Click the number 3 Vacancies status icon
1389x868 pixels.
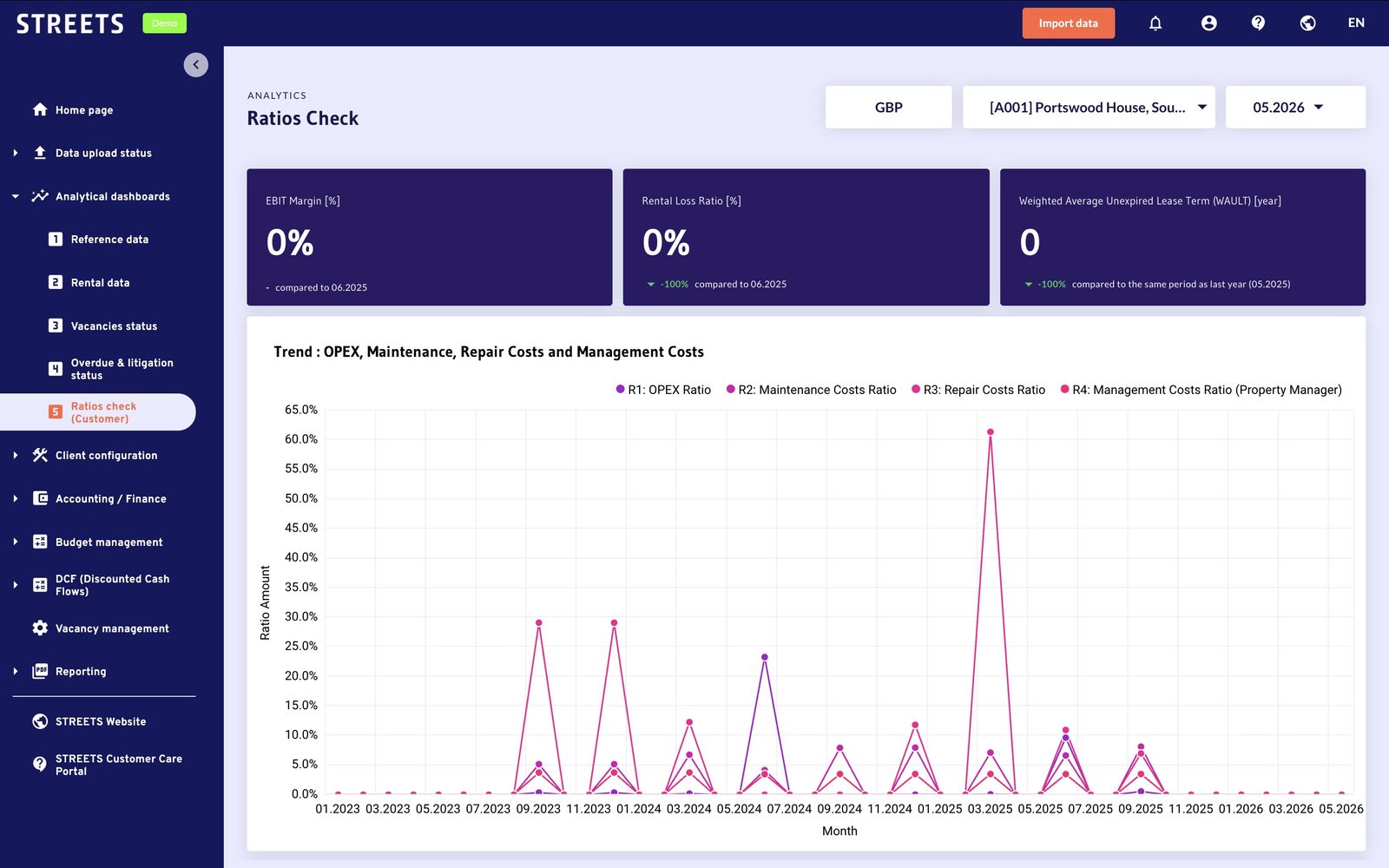(56, 325)
